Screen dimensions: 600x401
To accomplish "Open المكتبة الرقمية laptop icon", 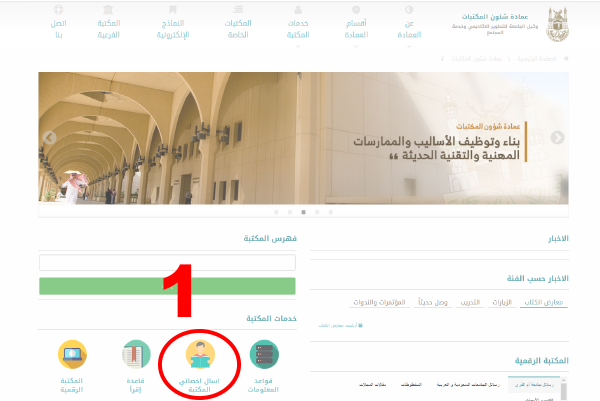I will tap(72, 354).
